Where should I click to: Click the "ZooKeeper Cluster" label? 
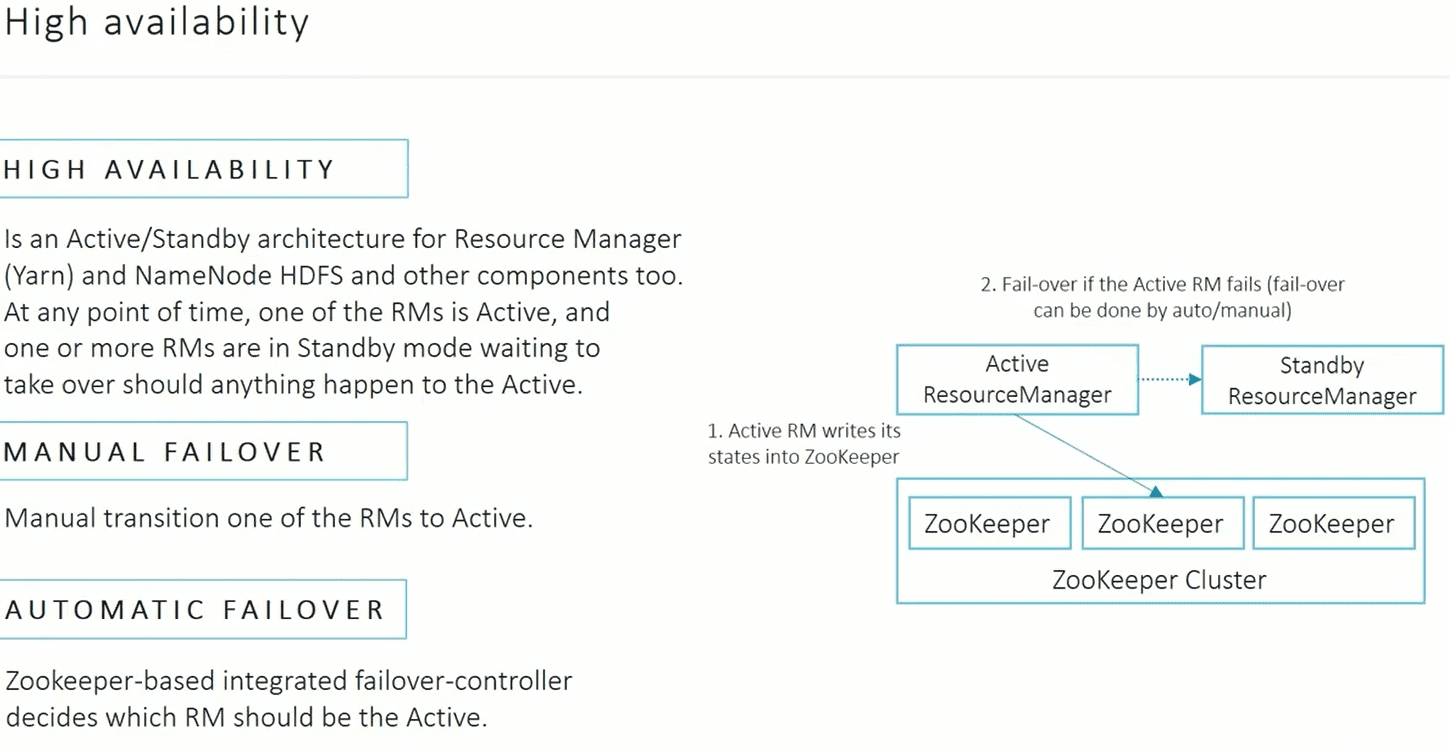[x=1159, y=580]
